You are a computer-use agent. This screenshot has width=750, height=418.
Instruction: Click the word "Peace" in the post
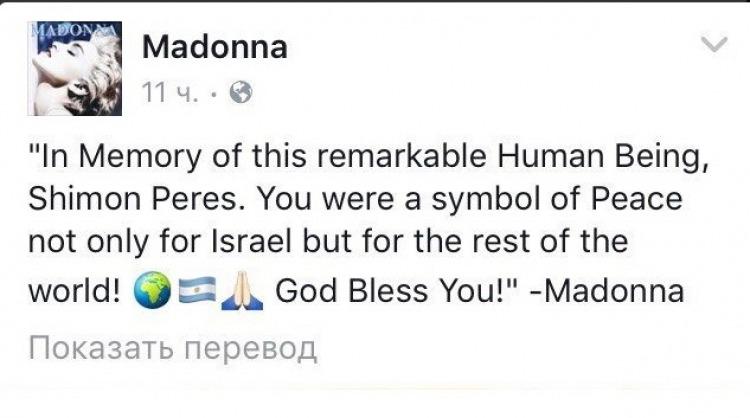coord(637,198)
